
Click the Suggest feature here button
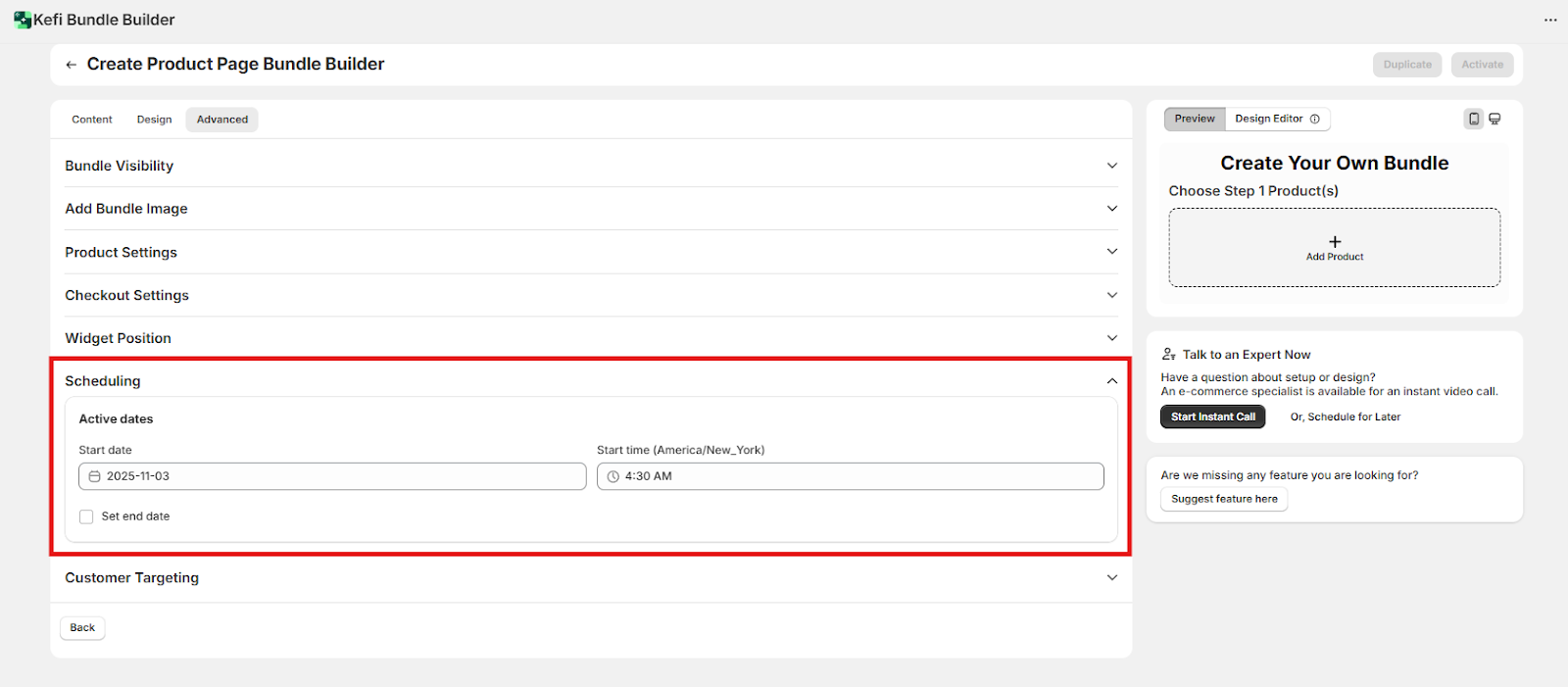[1224, 499]
